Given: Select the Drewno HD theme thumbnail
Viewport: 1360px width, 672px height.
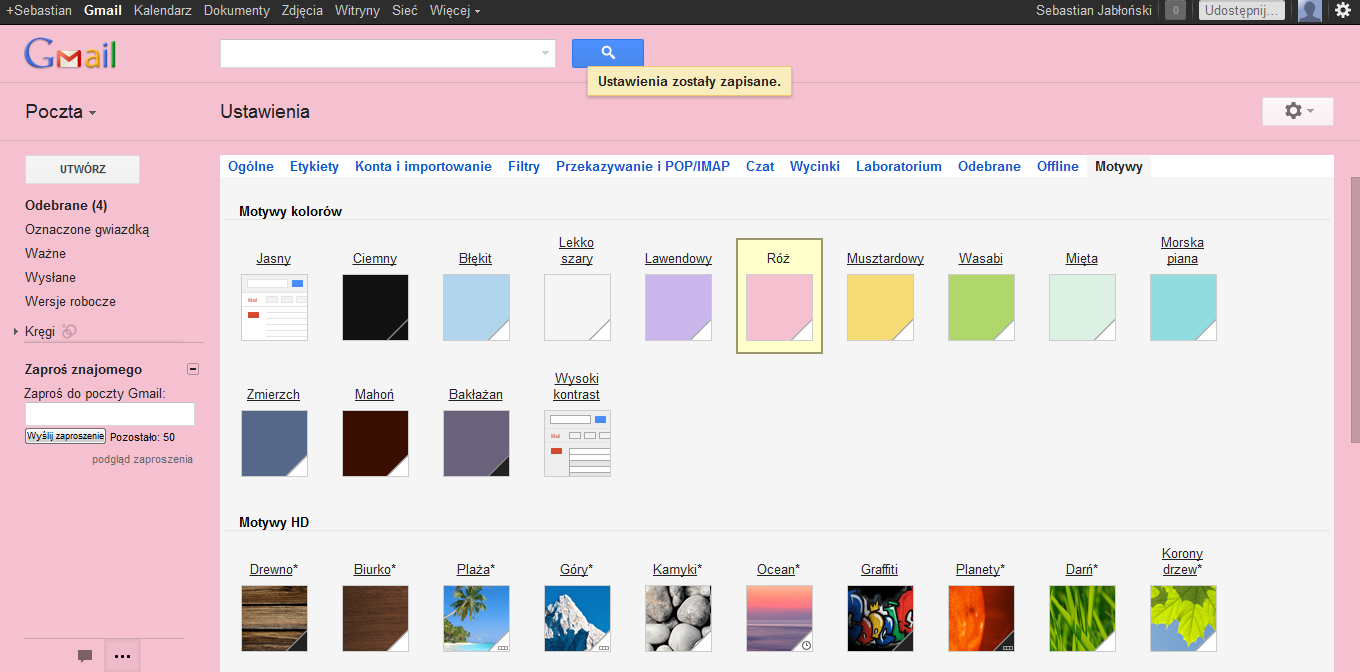Looking at the screenshot, I should [275, 619].
